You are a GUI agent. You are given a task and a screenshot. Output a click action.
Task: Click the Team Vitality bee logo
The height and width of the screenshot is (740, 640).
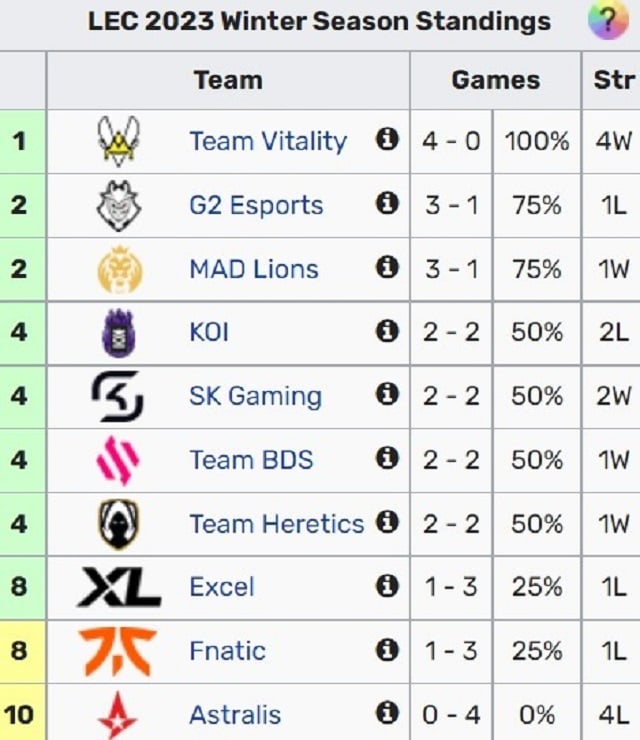[x=118, y=141]
